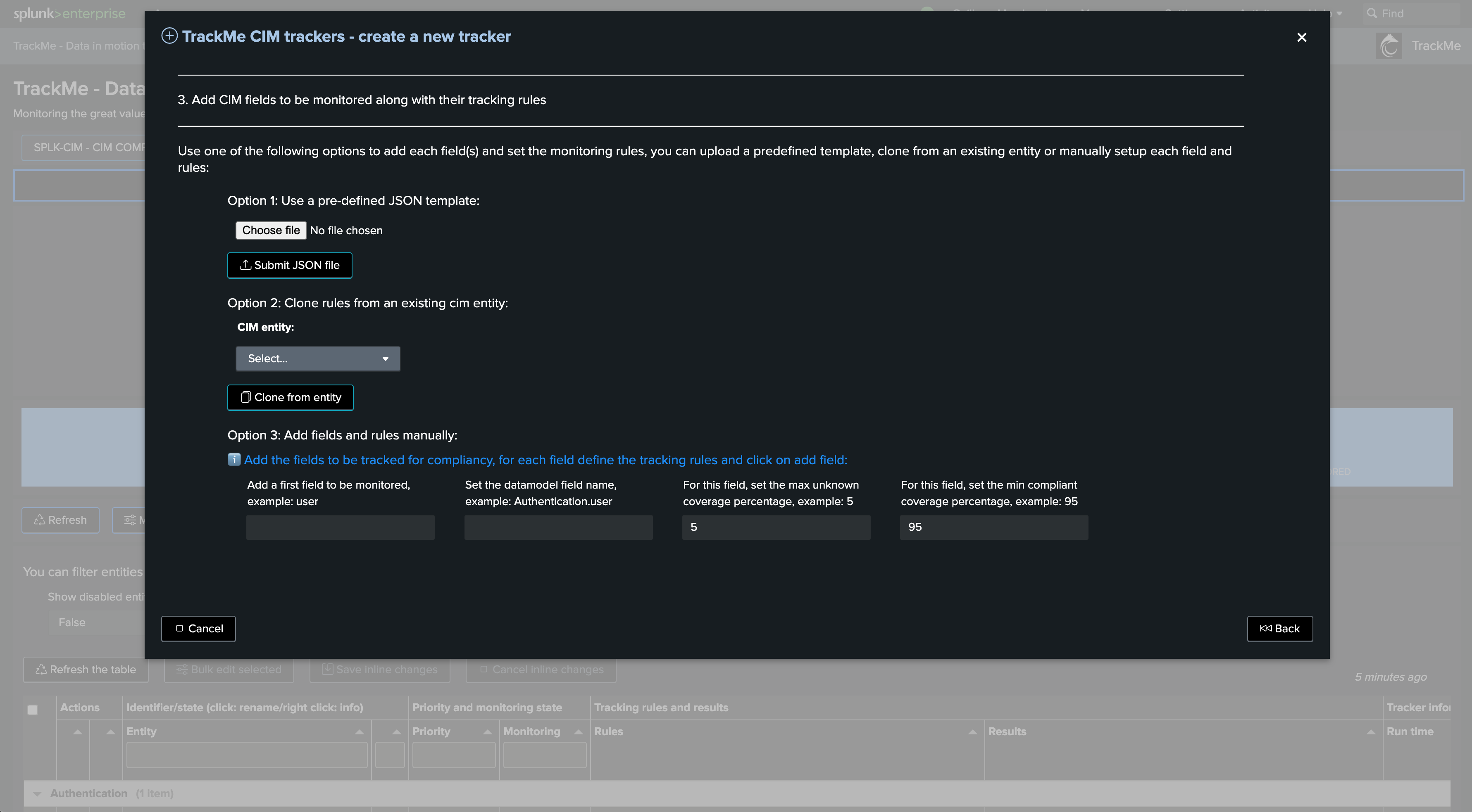Click the Bulk edit selected button
This screenshot has height=812, width=1472.
229,669
